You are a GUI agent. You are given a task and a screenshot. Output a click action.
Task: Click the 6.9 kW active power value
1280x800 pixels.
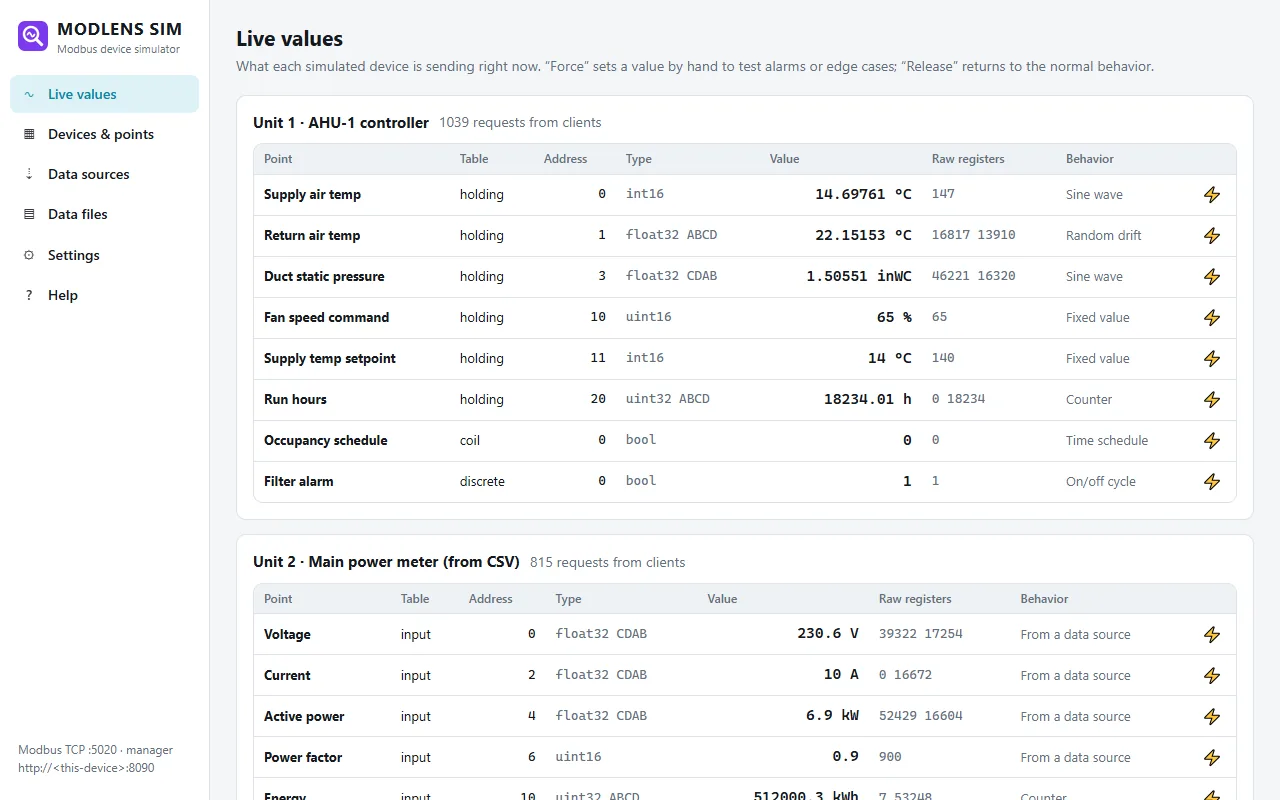pyautogui.click(x=832, y=717)
